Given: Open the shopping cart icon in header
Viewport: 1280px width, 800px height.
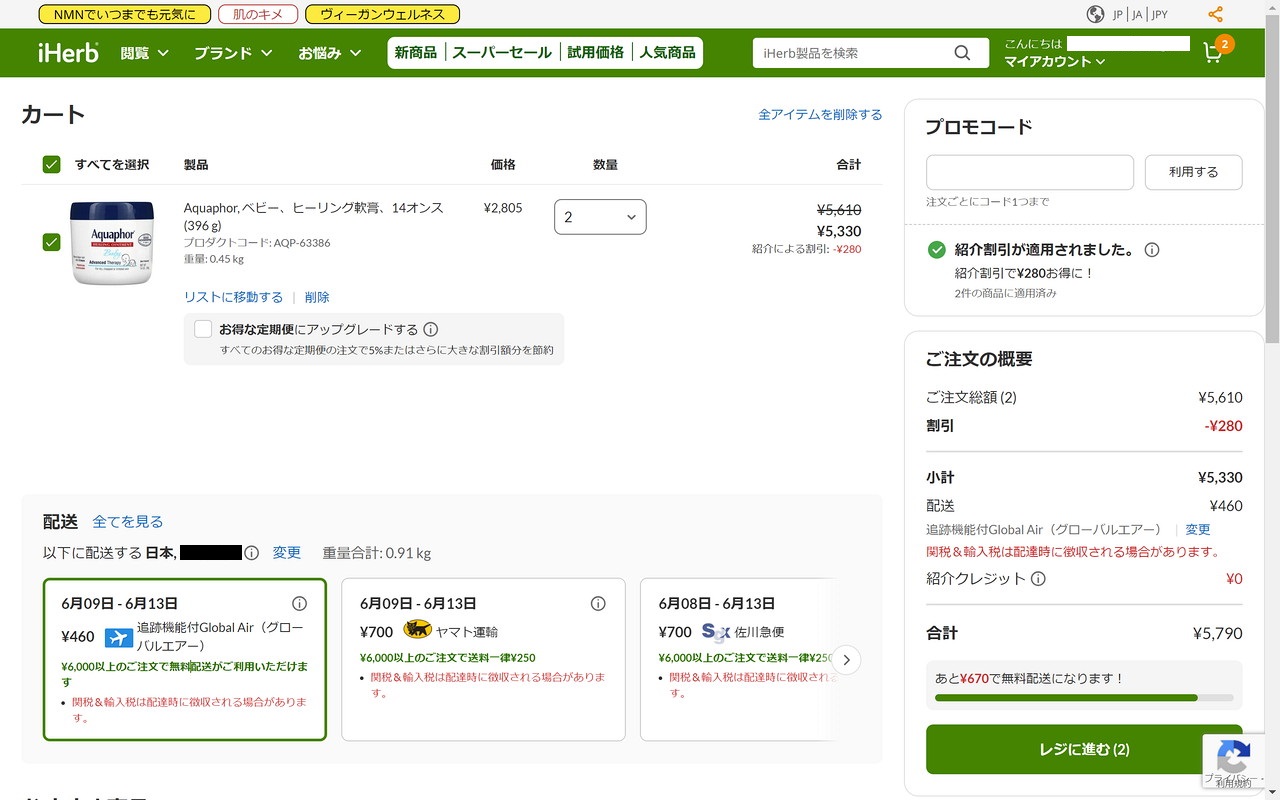Looking at the screenshot, I should pyautogui.click(x=1213, y=53).
